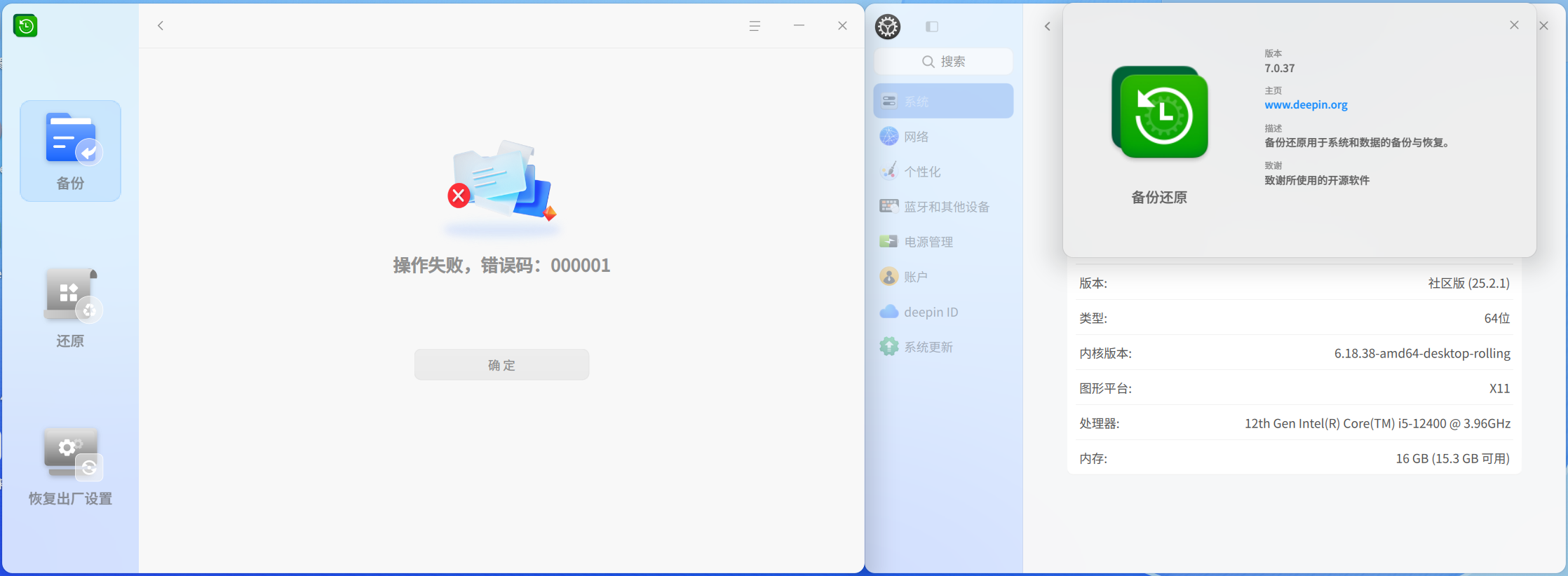
Task: Click the large 备份还原 app icon in About dialog
Action: tap(1160, 112)
